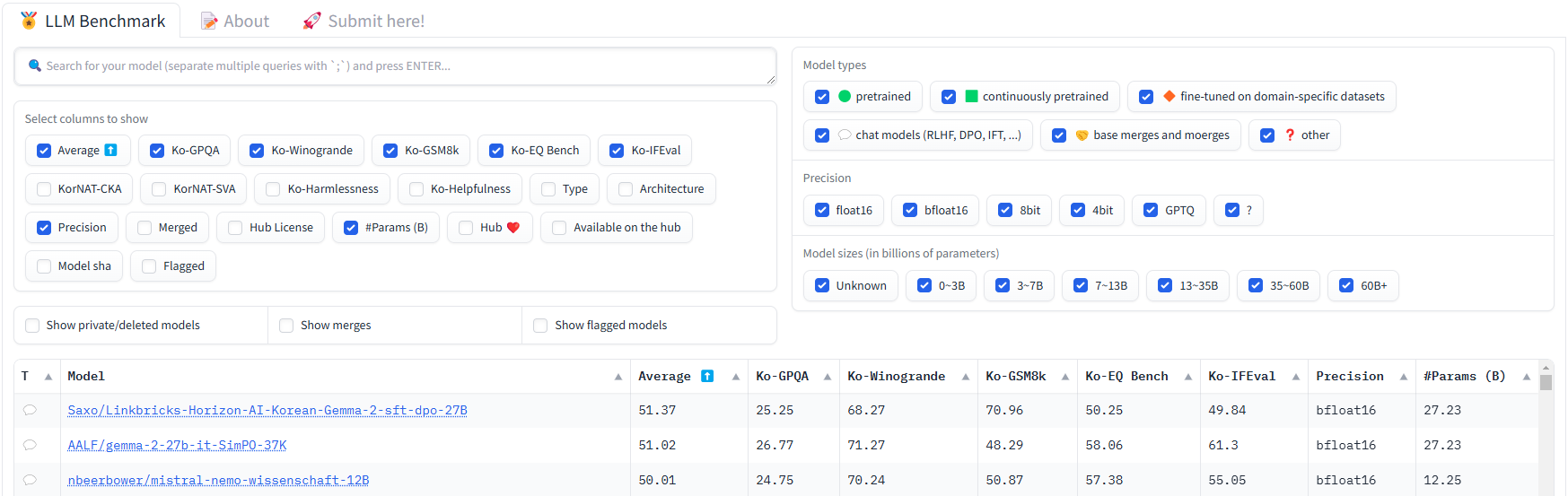This screenshot has width=1568, height=496.
Task: Click the medal icon beside LLM Benchmark
Action: tap(29, 21)
